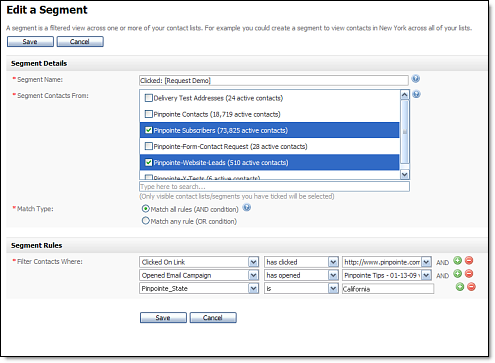
Task: Select Match all rules (AND condition)
Action: 146,209
